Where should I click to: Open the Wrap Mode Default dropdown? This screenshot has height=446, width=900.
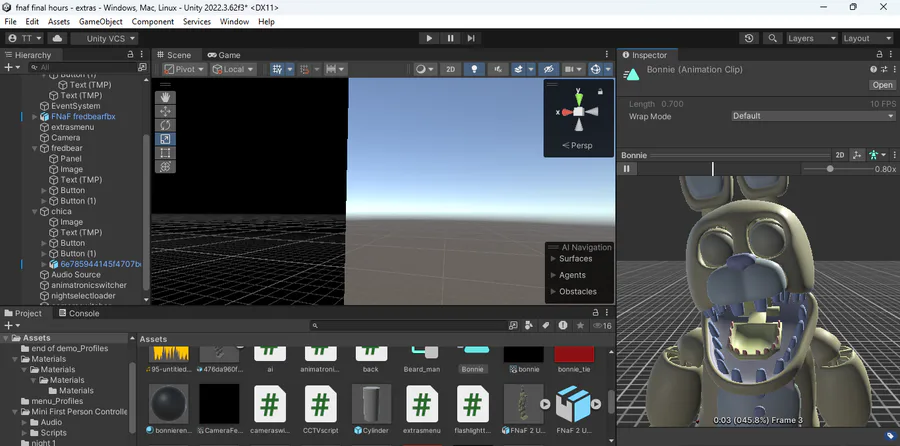click(813, 116)
